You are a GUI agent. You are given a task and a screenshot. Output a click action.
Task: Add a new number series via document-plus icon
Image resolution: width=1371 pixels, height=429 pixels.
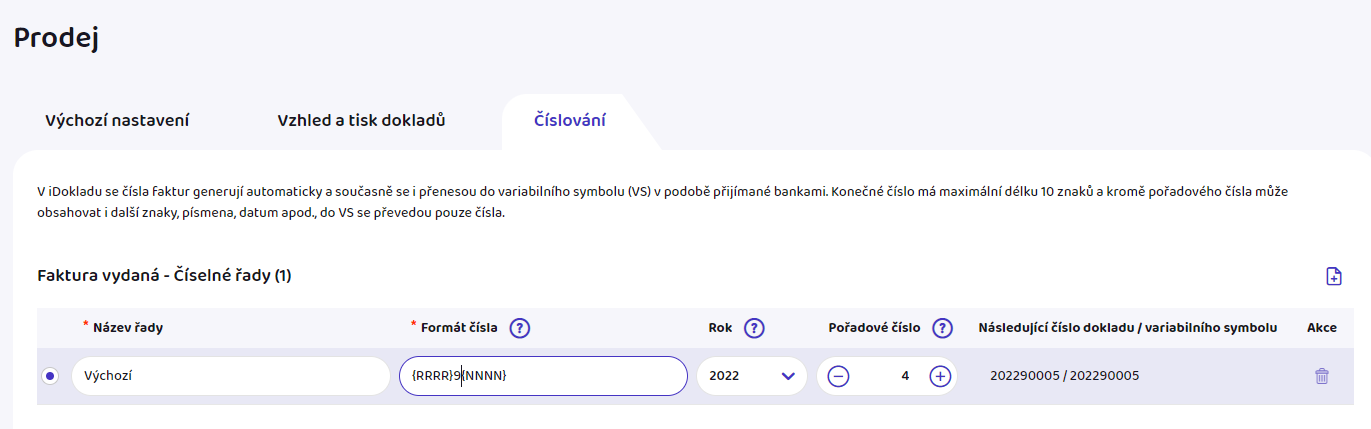coord(1333,277)
